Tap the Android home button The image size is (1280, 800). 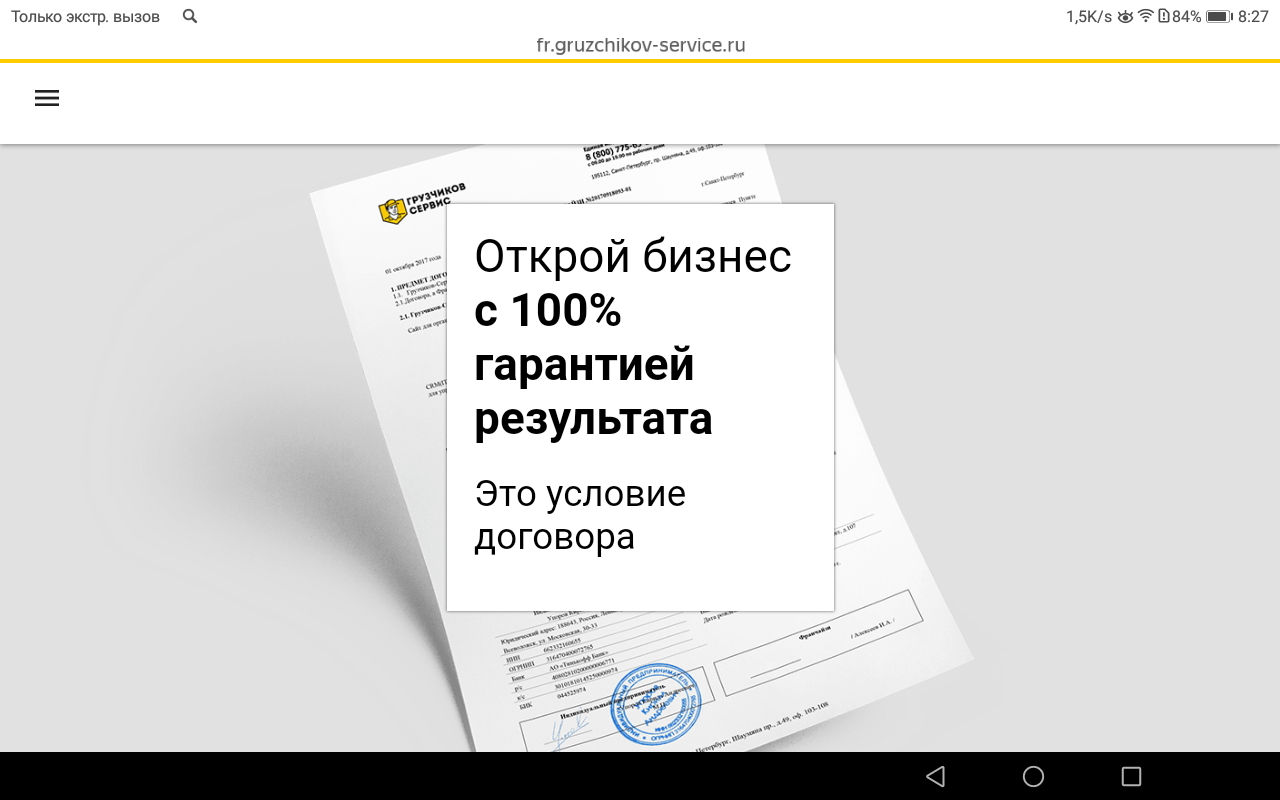tap(1033, 776)
